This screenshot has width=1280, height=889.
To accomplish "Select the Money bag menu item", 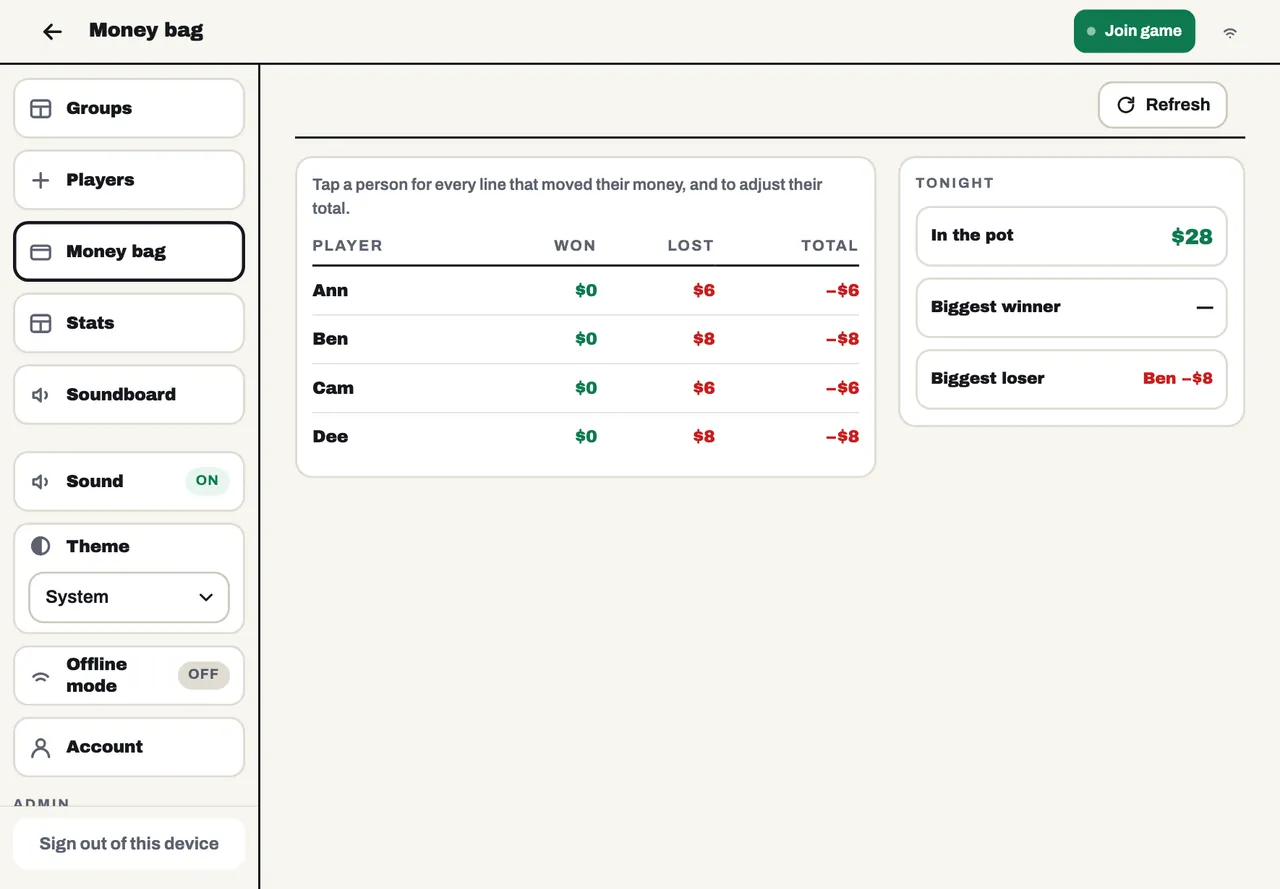I will click(x=129, y=252).
